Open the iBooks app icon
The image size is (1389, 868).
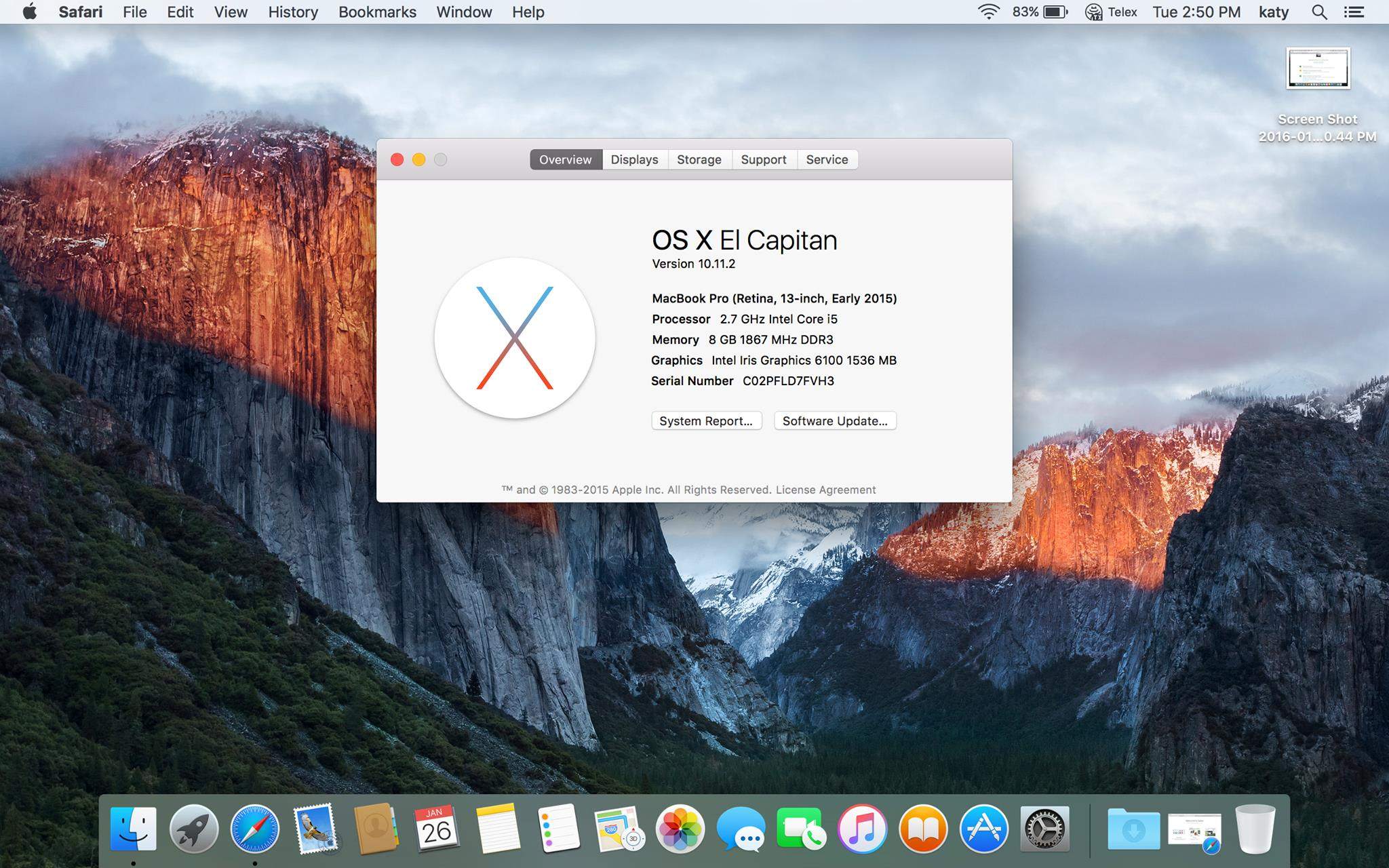[x=923, y=829]
